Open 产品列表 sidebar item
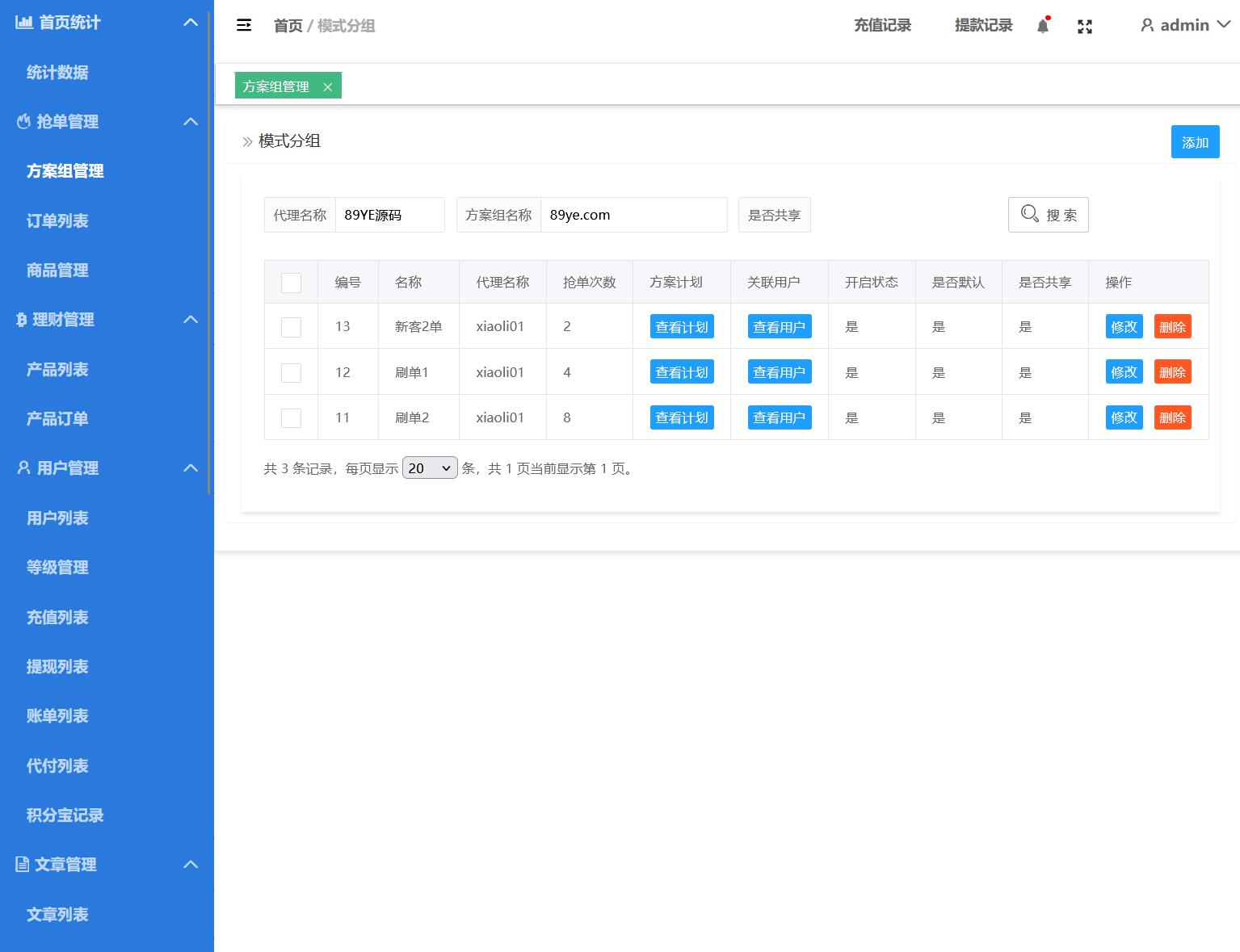 click(57, 369)
